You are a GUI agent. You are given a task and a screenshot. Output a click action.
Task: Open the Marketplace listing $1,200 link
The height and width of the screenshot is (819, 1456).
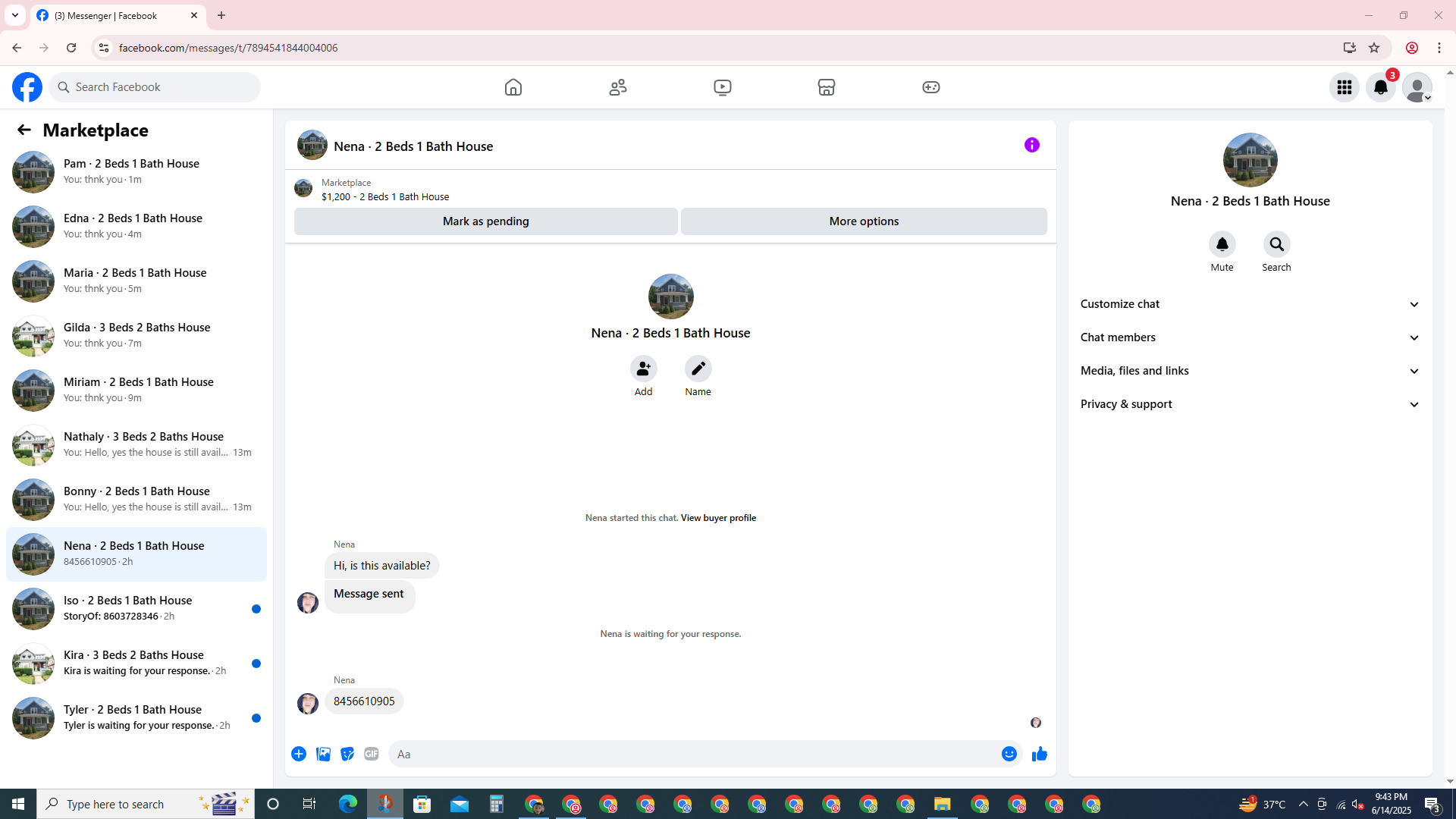[385, 196]
